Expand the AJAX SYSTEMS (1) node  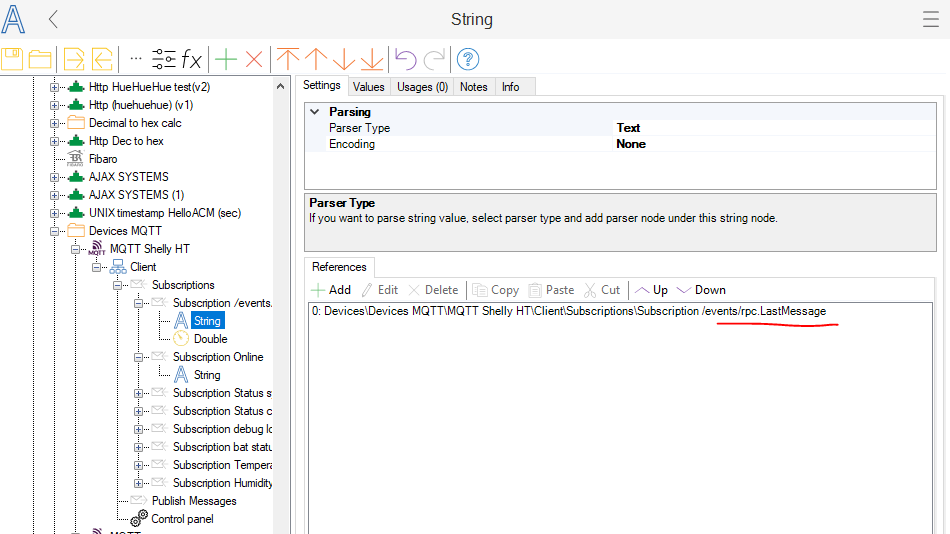click(55, 195)
